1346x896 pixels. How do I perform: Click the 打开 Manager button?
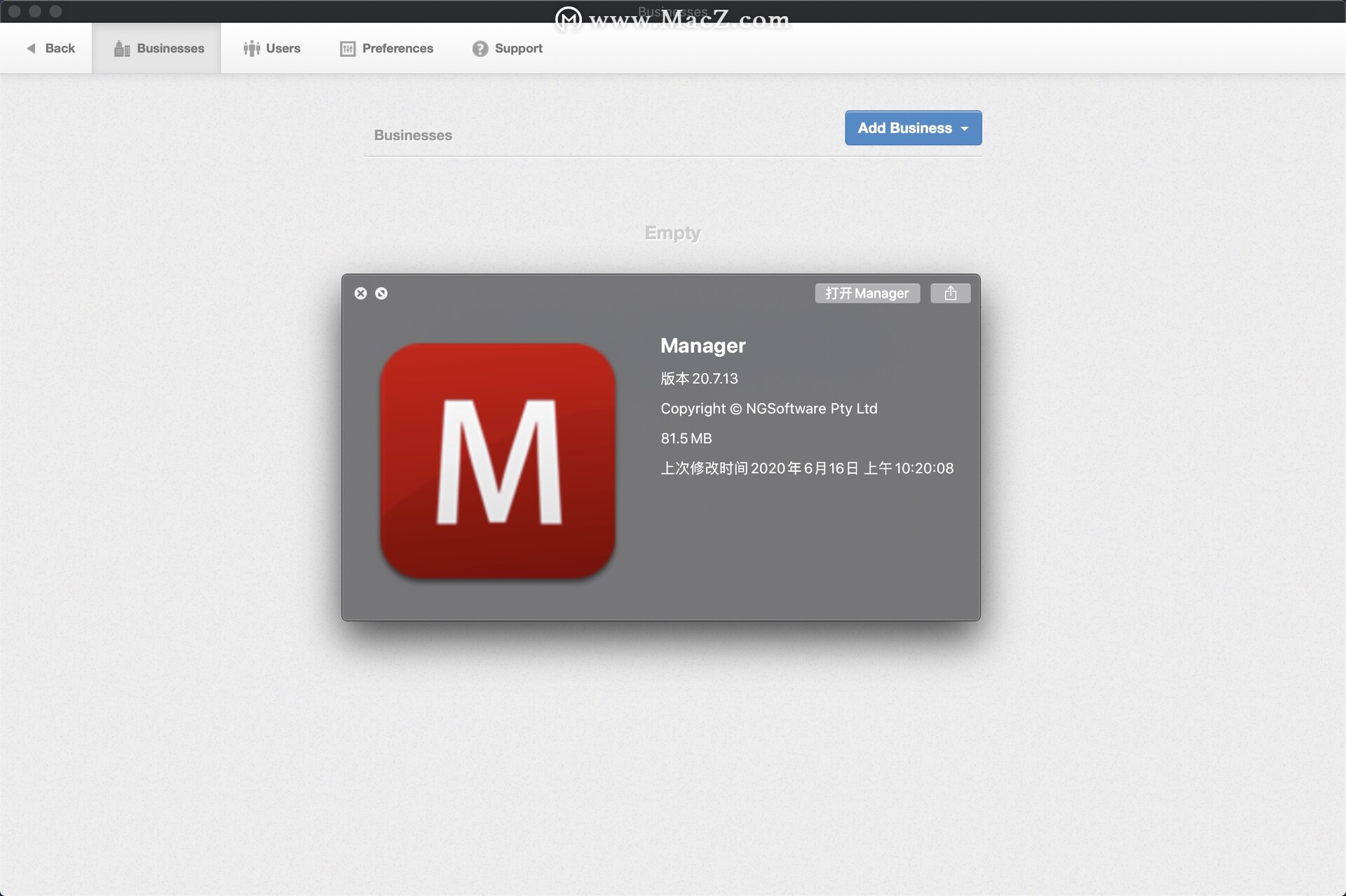(867, 293)
